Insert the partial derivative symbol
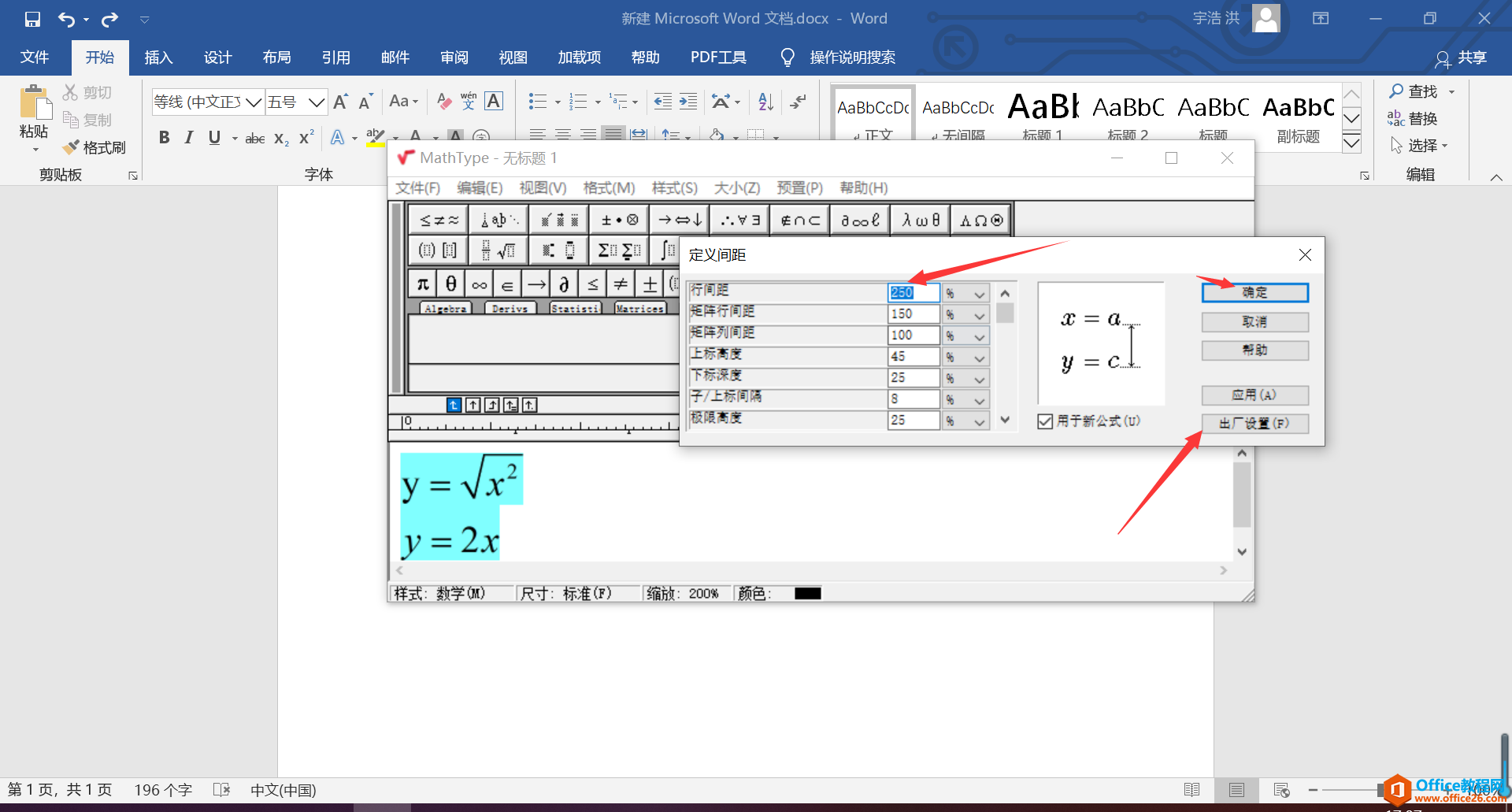1512x812 pixels. 562,283
